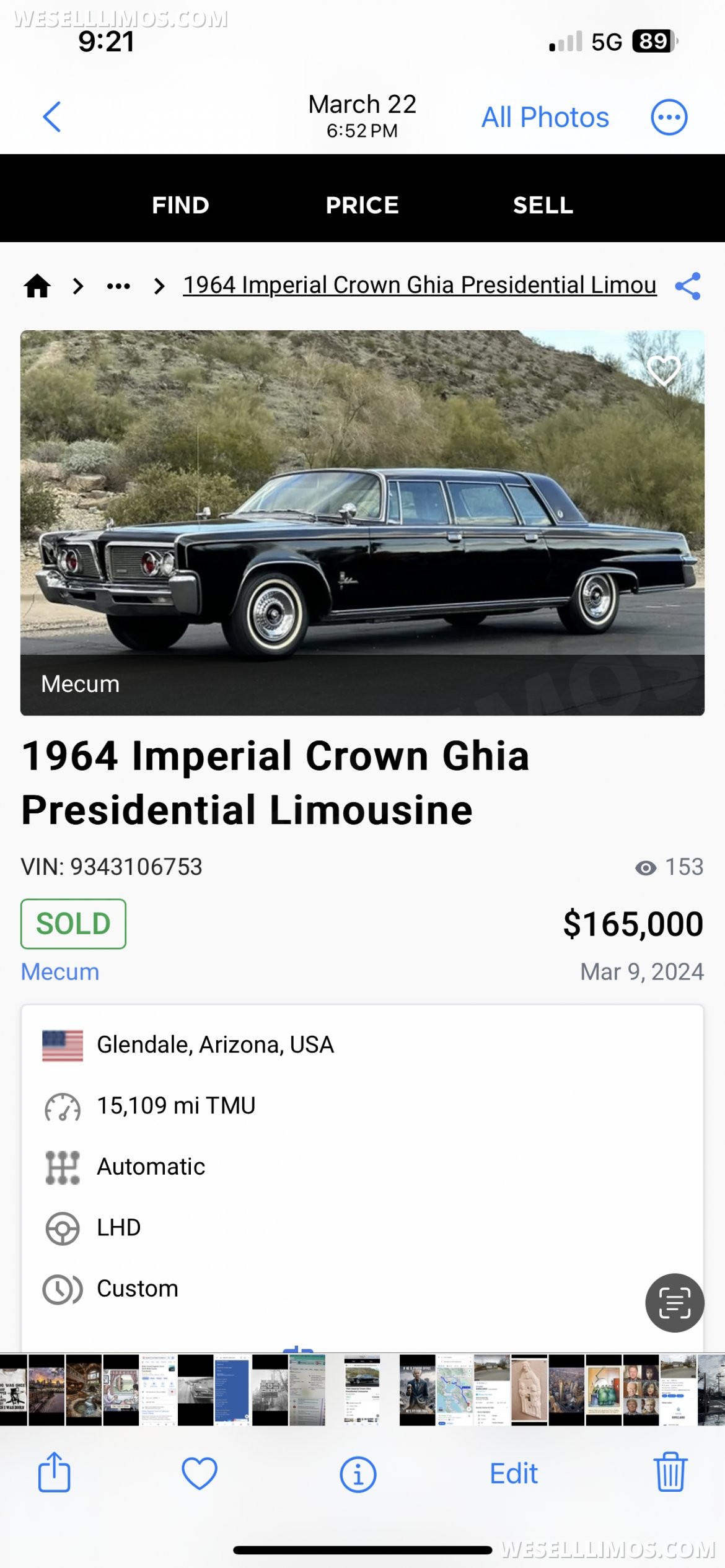This screenshot has width=725, height=1568.
Task: Switch to the PRICE tab
Action: pyautogui.click(x=362, y=204)
